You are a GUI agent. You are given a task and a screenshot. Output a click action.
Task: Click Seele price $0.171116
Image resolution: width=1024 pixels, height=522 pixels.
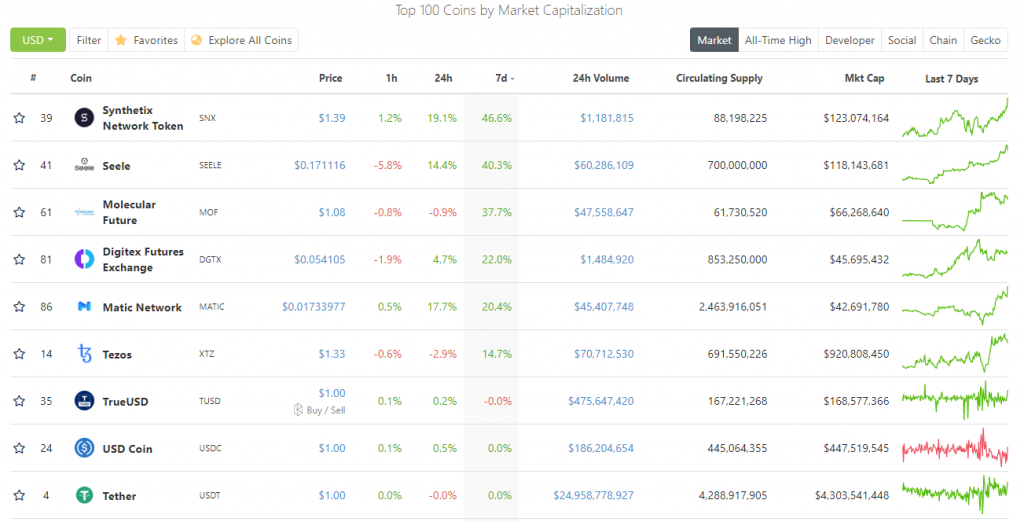[319, 165]
